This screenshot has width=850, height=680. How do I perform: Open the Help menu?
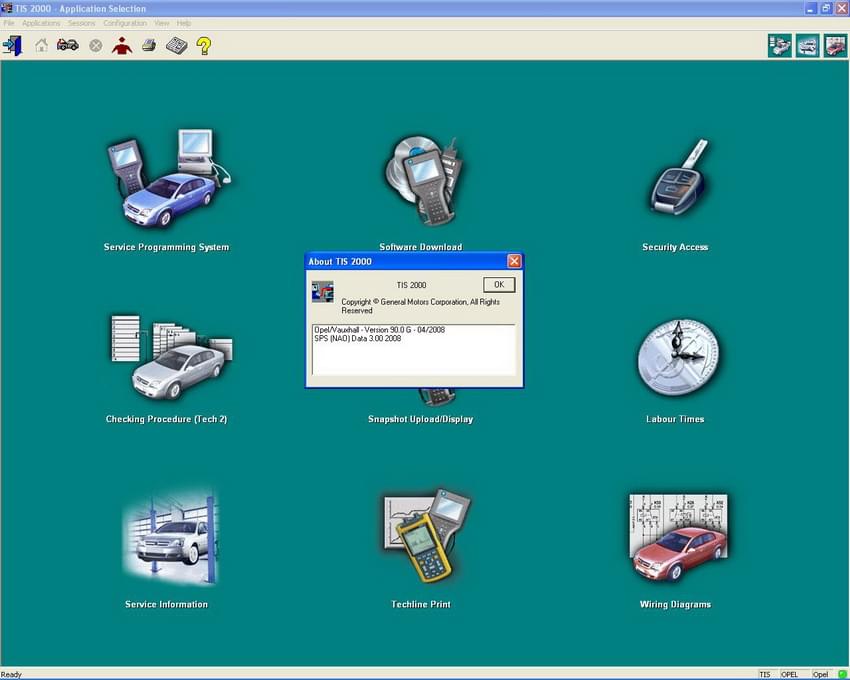pos(184,23)
